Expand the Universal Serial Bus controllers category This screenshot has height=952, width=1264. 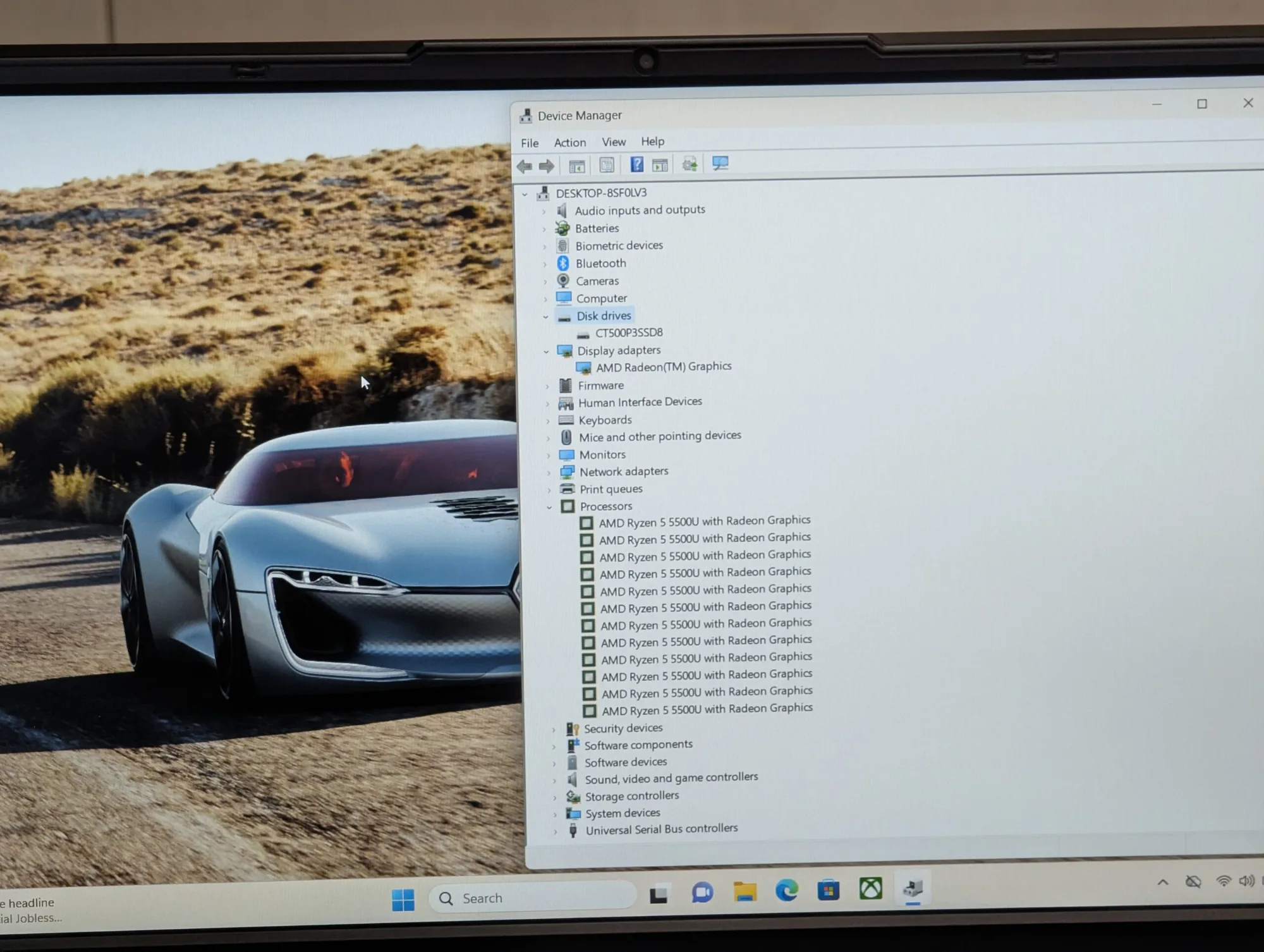point(556,832)
